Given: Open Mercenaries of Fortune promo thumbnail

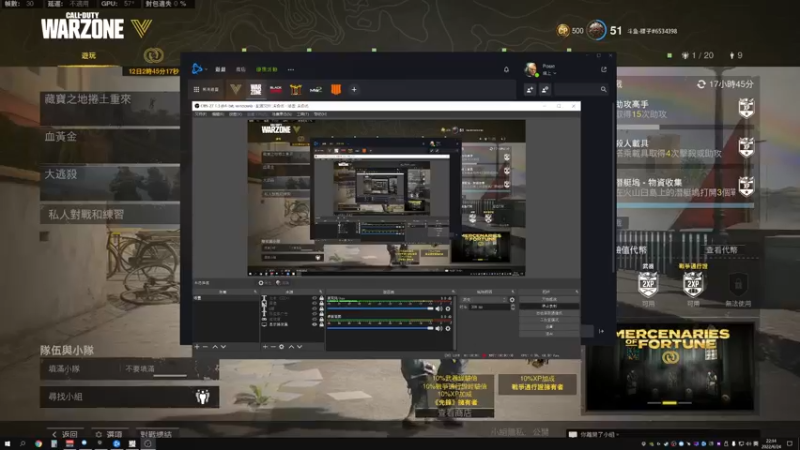Looking at the screenshot, I should (x=669, y=366).
